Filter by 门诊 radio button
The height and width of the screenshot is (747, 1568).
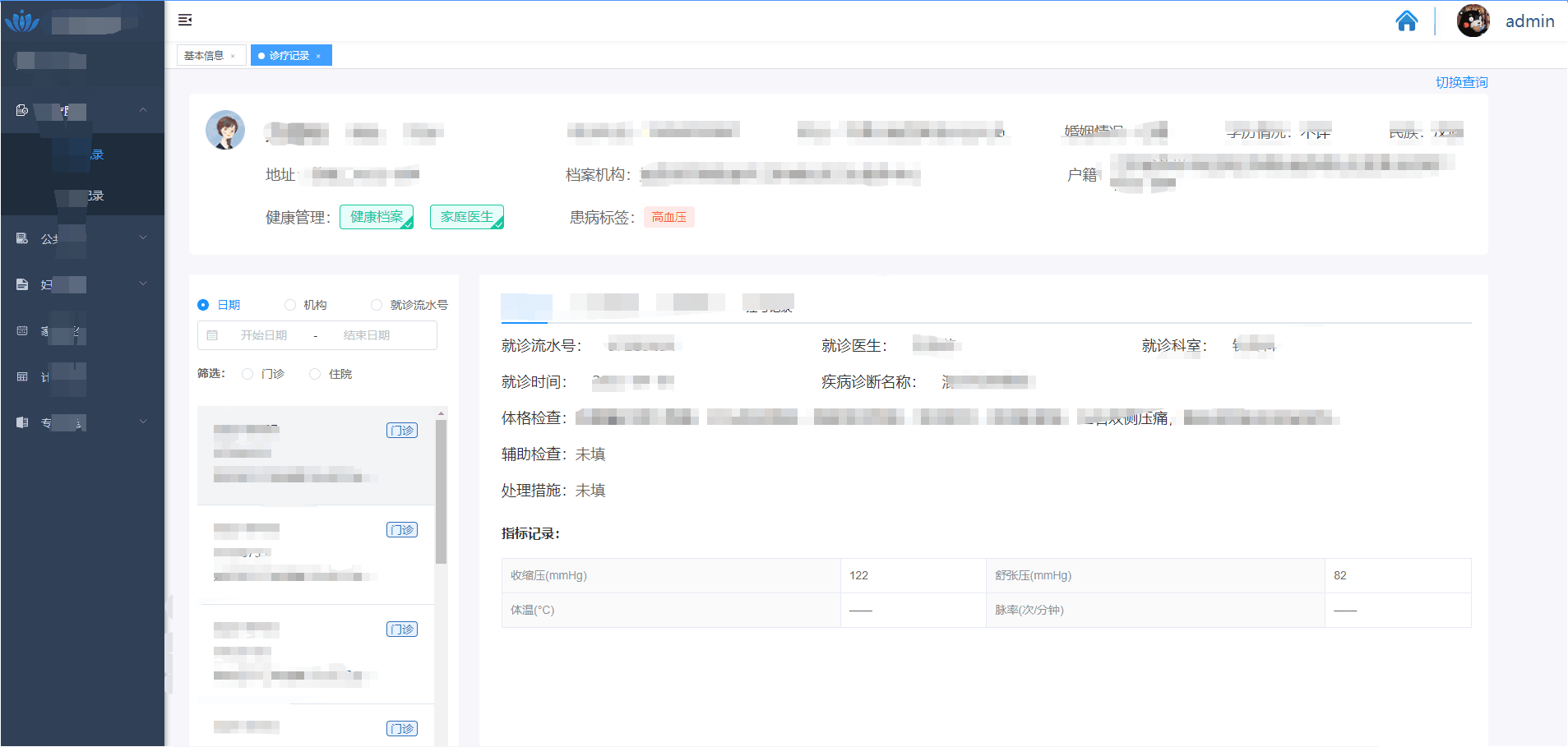(x=247, y=374)
